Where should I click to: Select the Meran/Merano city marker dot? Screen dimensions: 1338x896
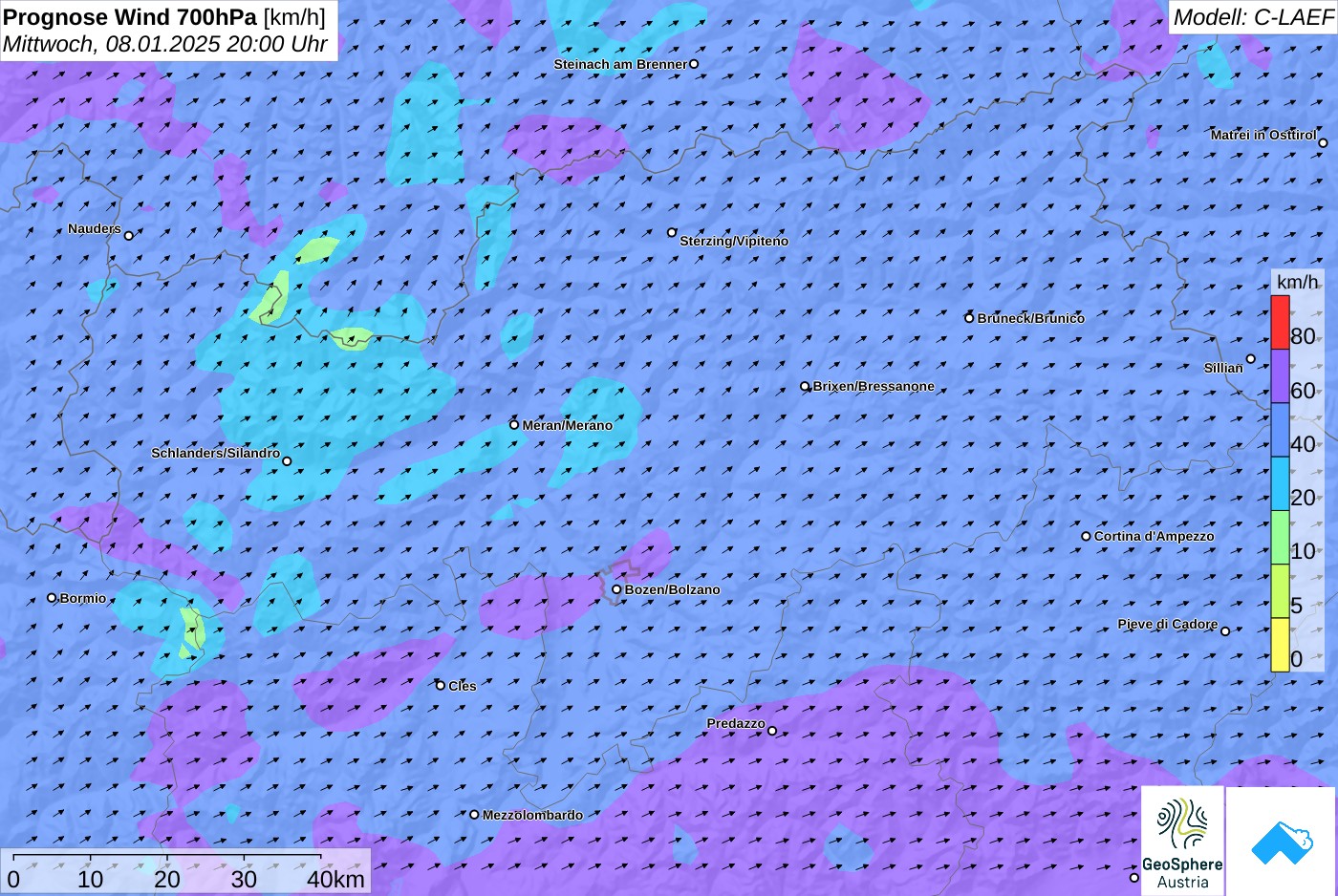coord(514,425)
